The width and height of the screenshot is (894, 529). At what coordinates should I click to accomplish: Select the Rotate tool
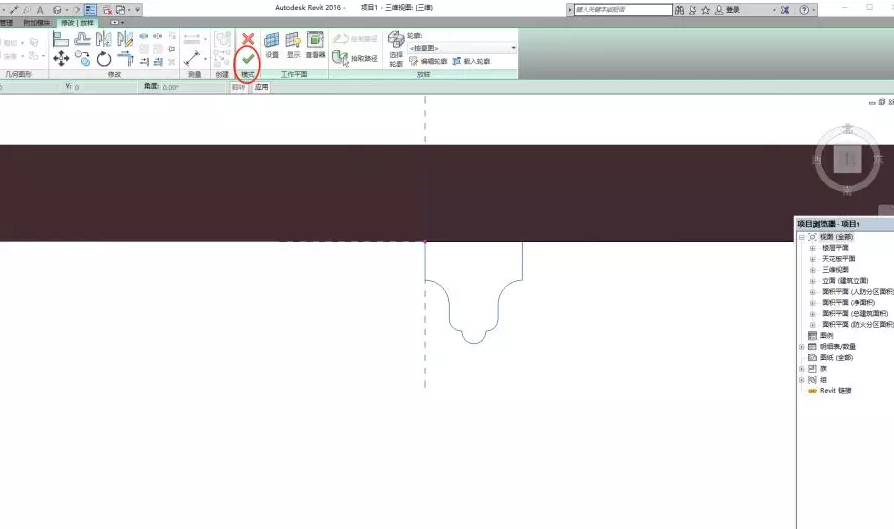(104, 59)
